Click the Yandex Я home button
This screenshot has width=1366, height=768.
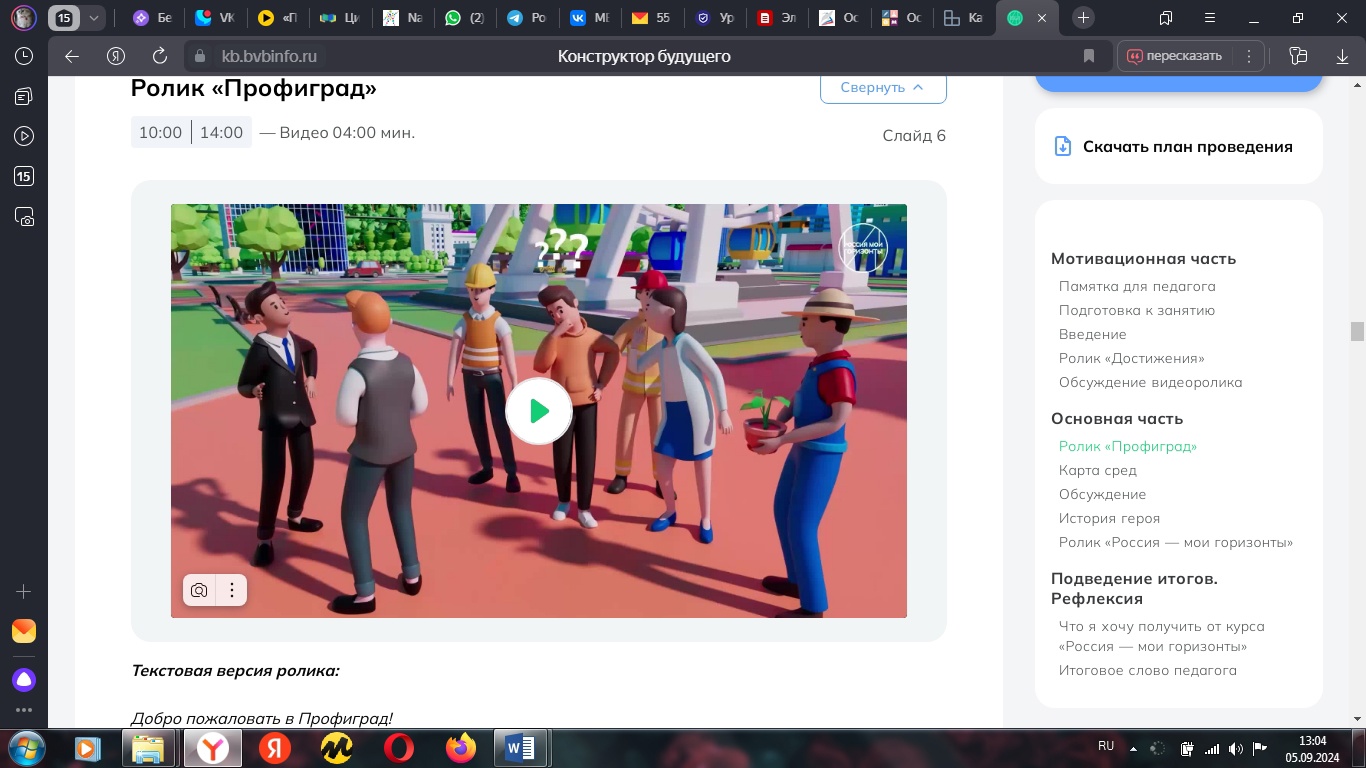[115, 56]
